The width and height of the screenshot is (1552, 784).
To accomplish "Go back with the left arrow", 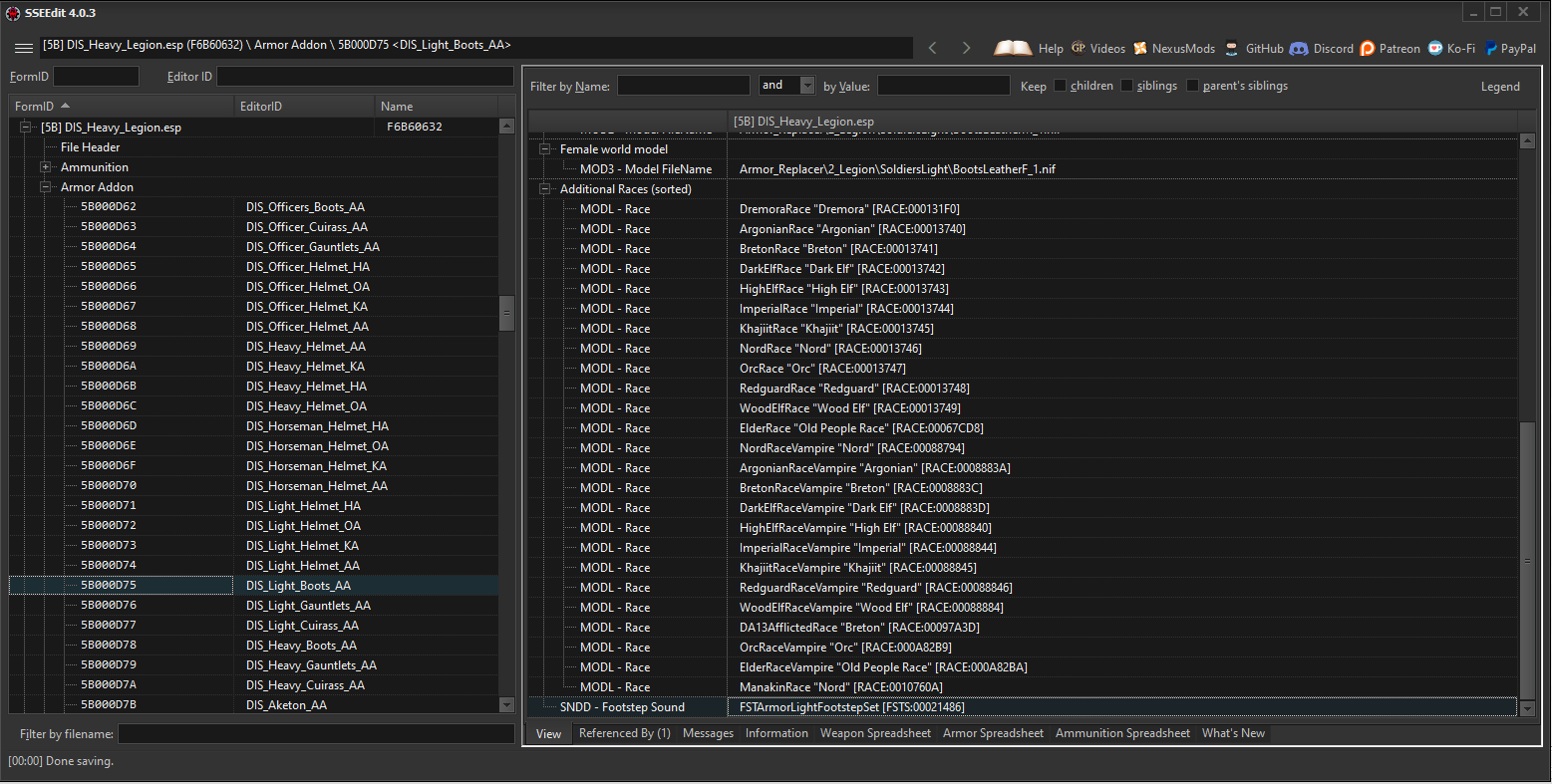I will (933, 48).
